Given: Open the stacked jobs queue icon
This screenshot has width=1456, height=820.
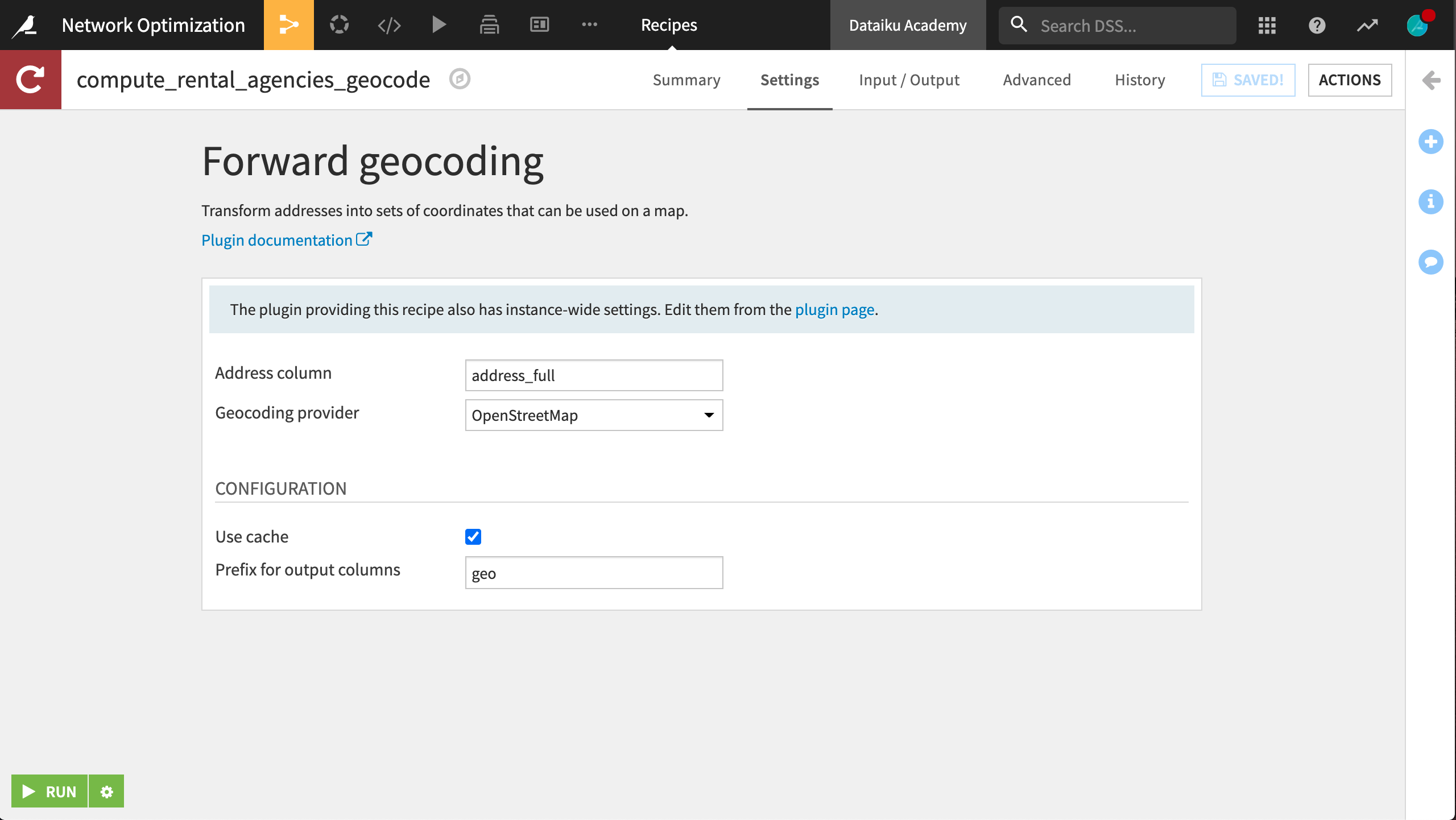Looking at the screenshot, I should tap(489, 24).
